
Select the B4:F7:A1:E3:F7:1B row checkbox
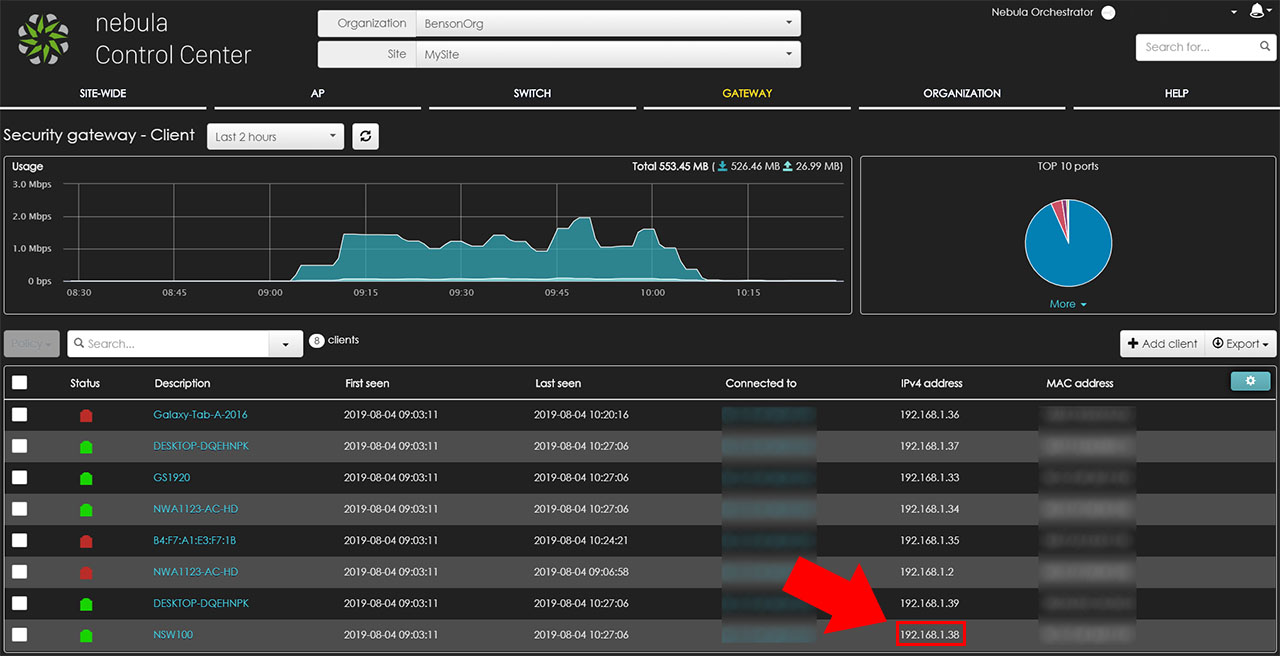coord(20,541)
